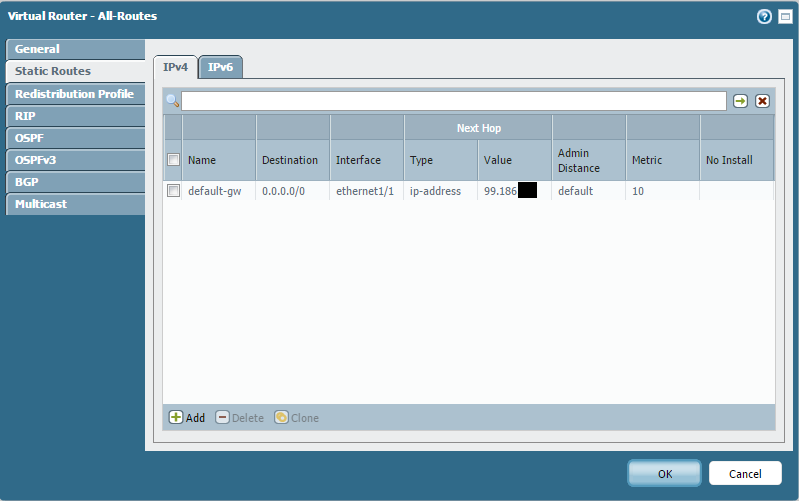Open the OSPF tab
The width and height of the screenshot is (799, 501).
pos(75,138)
